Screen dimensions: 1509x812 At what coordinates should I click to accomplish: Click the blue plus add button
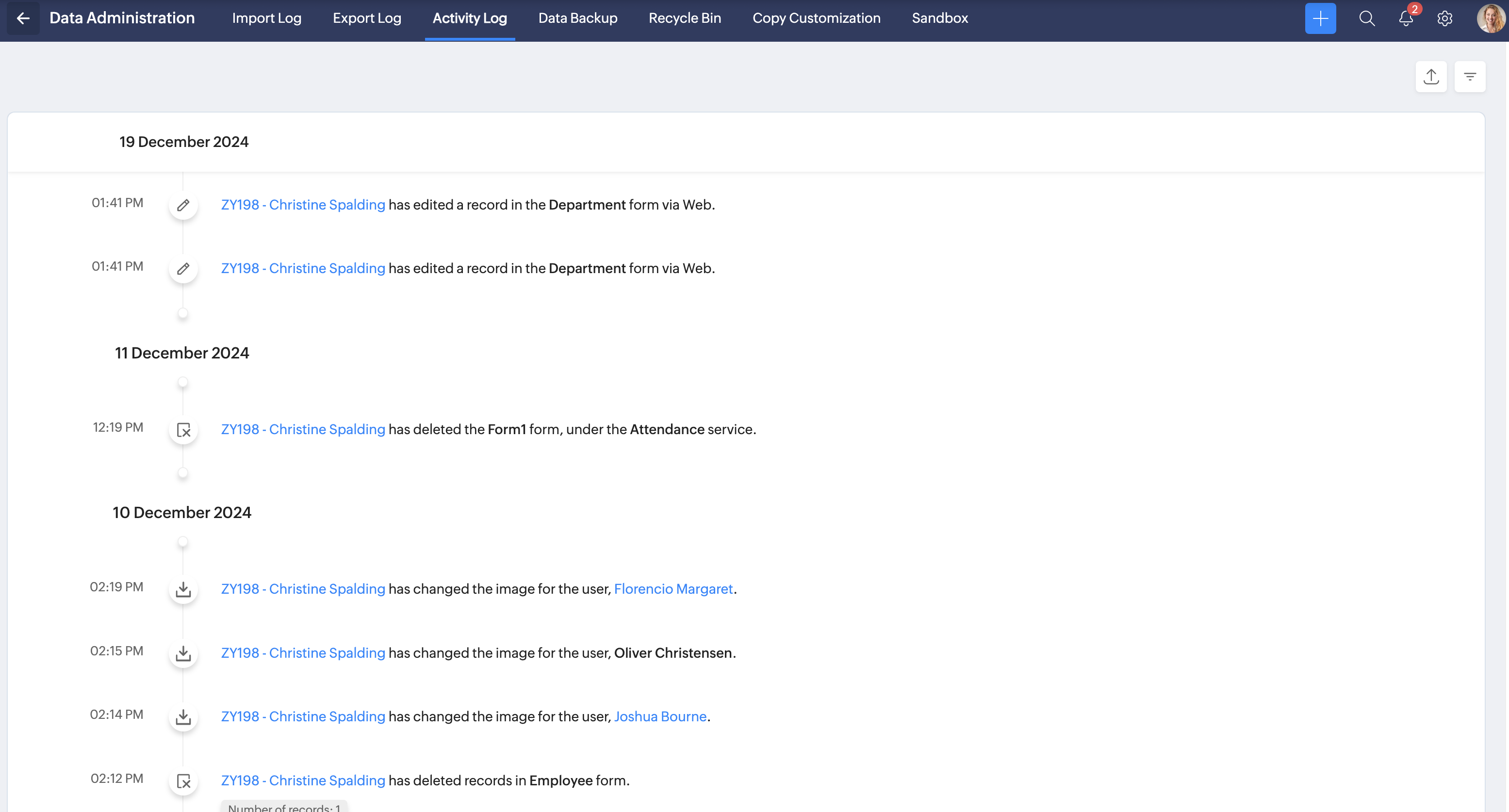coord(1320,18)
